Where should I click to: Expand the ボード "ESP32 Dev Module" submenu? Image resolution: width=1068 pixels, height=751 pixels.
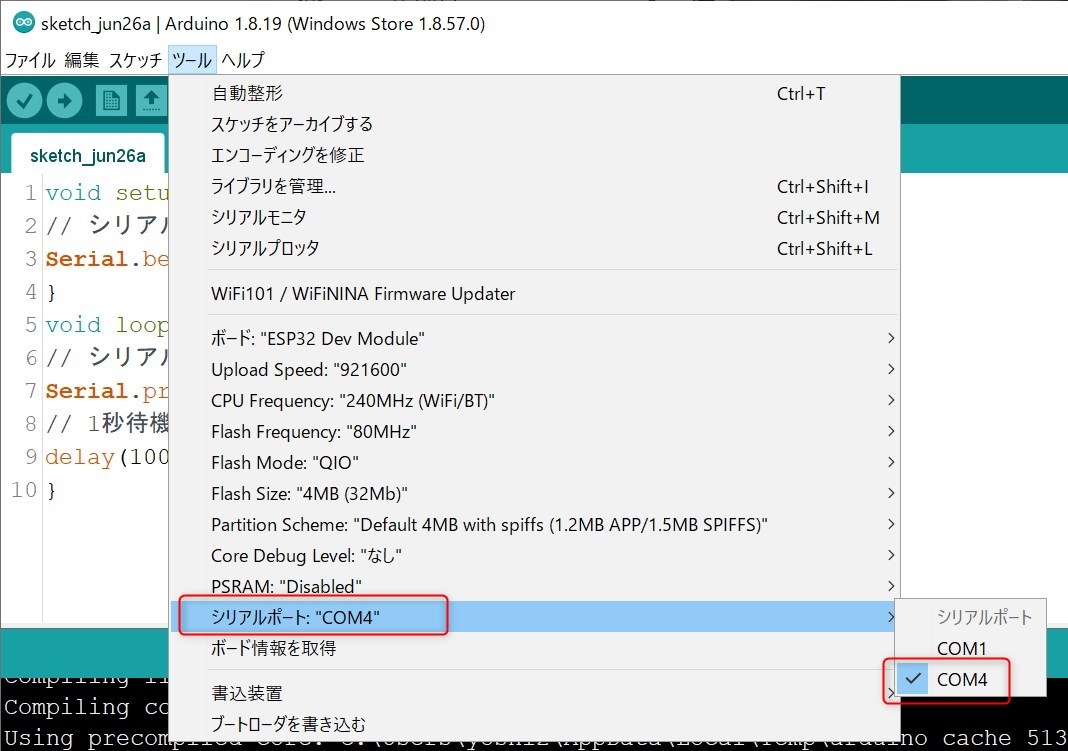tap(317, 339)
